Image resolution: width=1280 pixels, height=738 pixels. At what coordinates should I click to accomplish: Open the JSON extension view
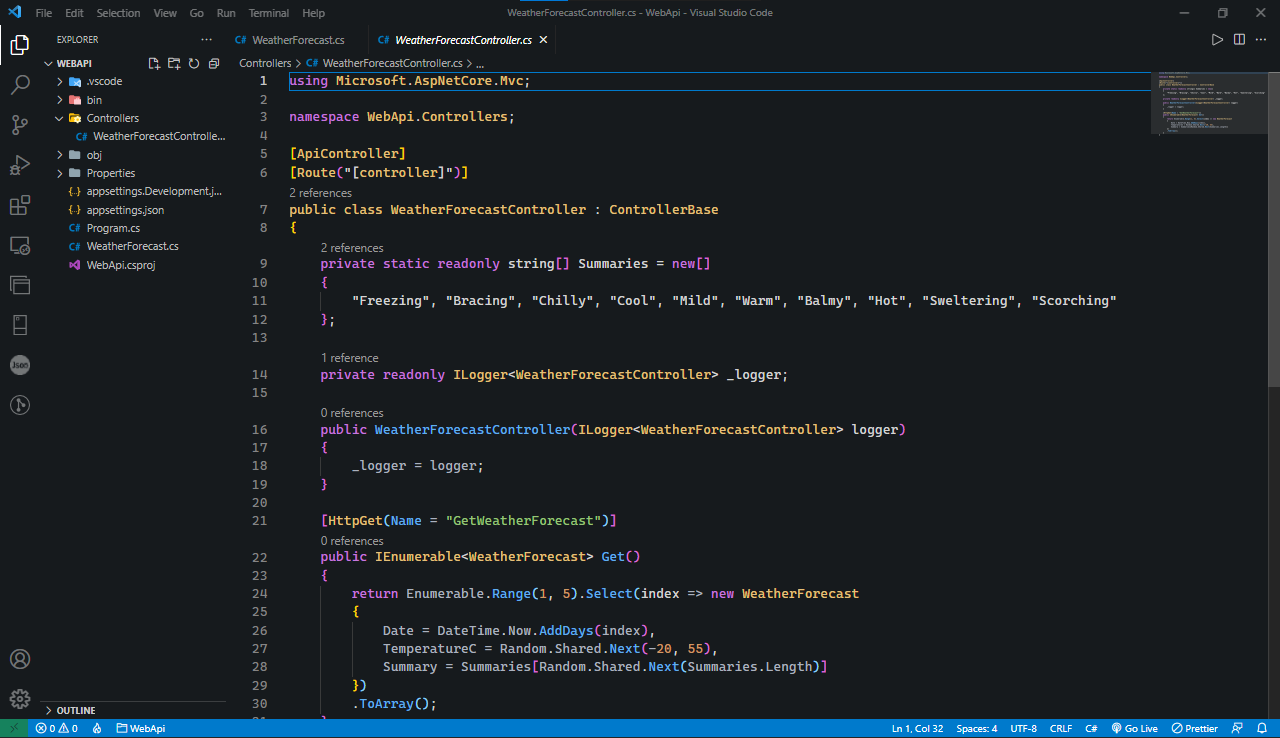[20, 365]
